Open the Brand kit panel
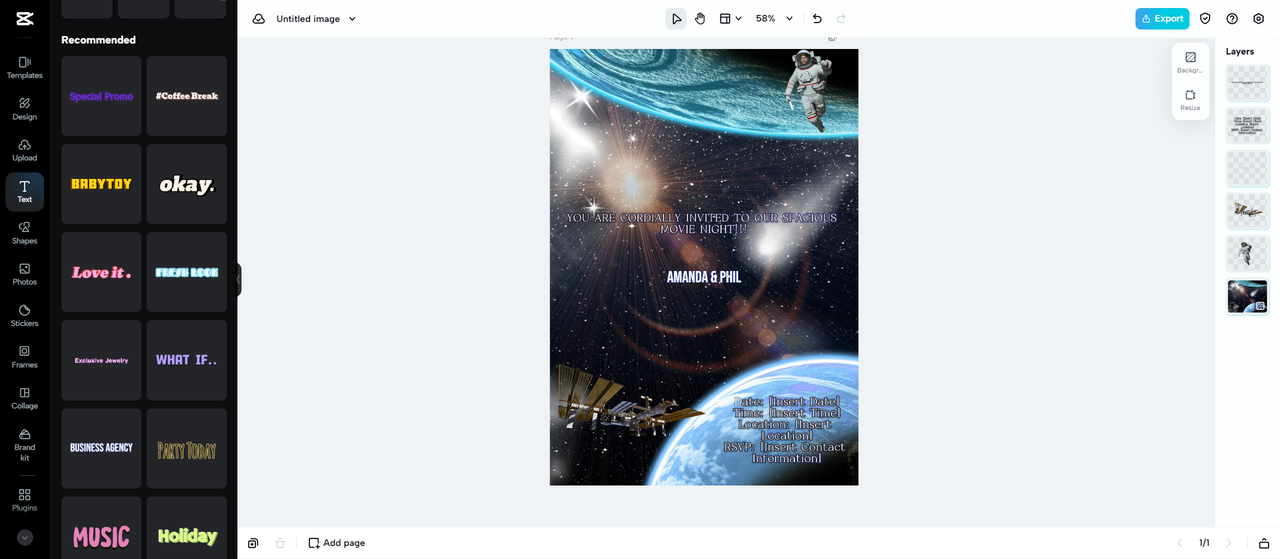The height and width of the screenshot is (559, 1280). pyautogui.click(x=24, y=445)
